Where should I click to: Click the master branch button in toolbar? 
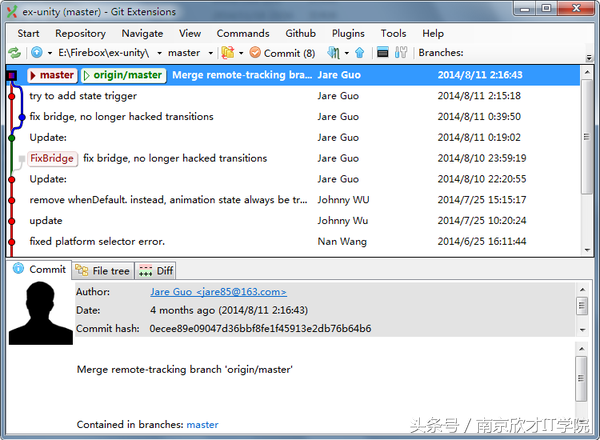coord(184,53)
